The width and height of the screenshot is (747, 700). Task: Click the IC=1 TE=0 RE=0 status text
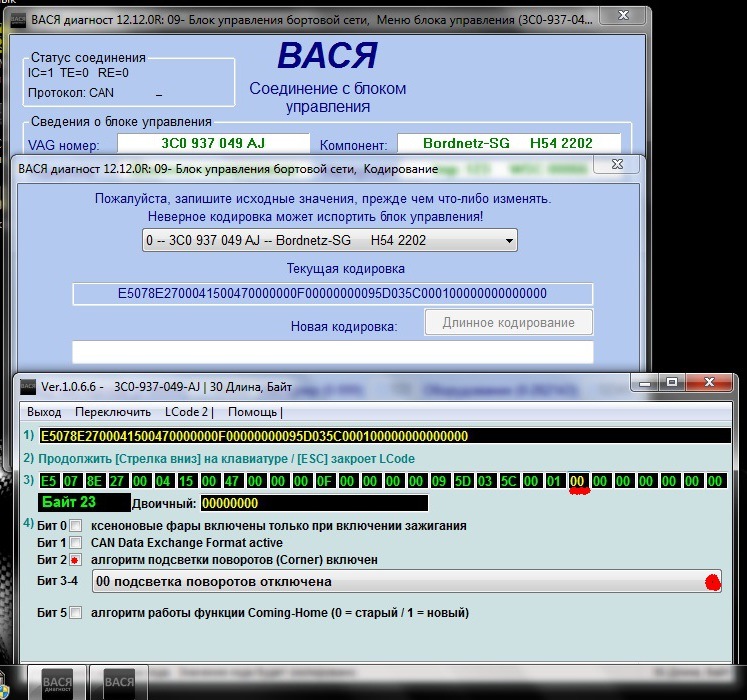(x=78, y=73)
